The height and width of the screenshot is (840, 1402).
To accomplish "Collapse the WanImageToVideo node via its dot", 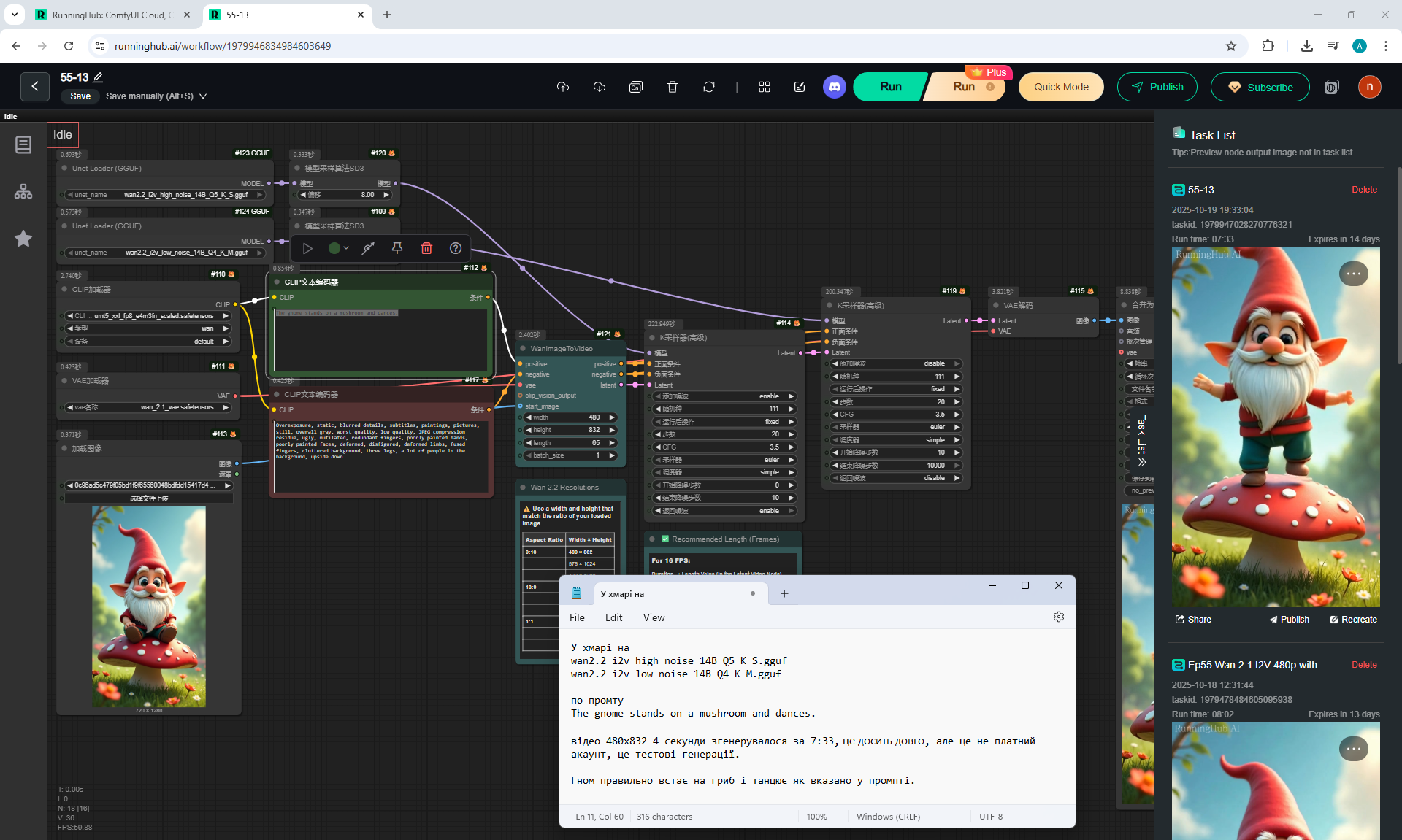I will click(523, 349).
